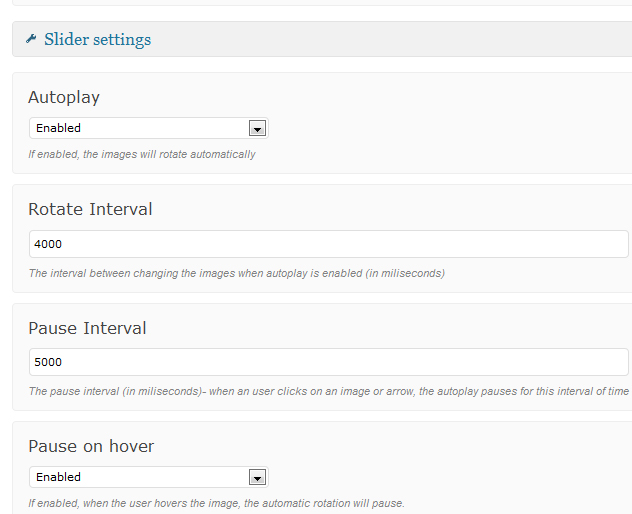Click the Pause on hover help description
Viewport: 632px width, 514px height.
[x=216, y=504]
